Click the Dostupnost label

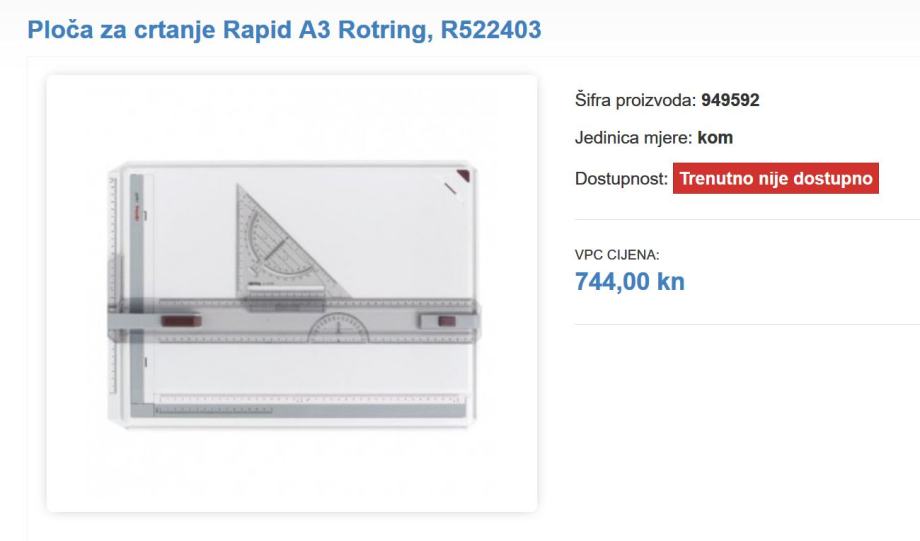point(621,178)
